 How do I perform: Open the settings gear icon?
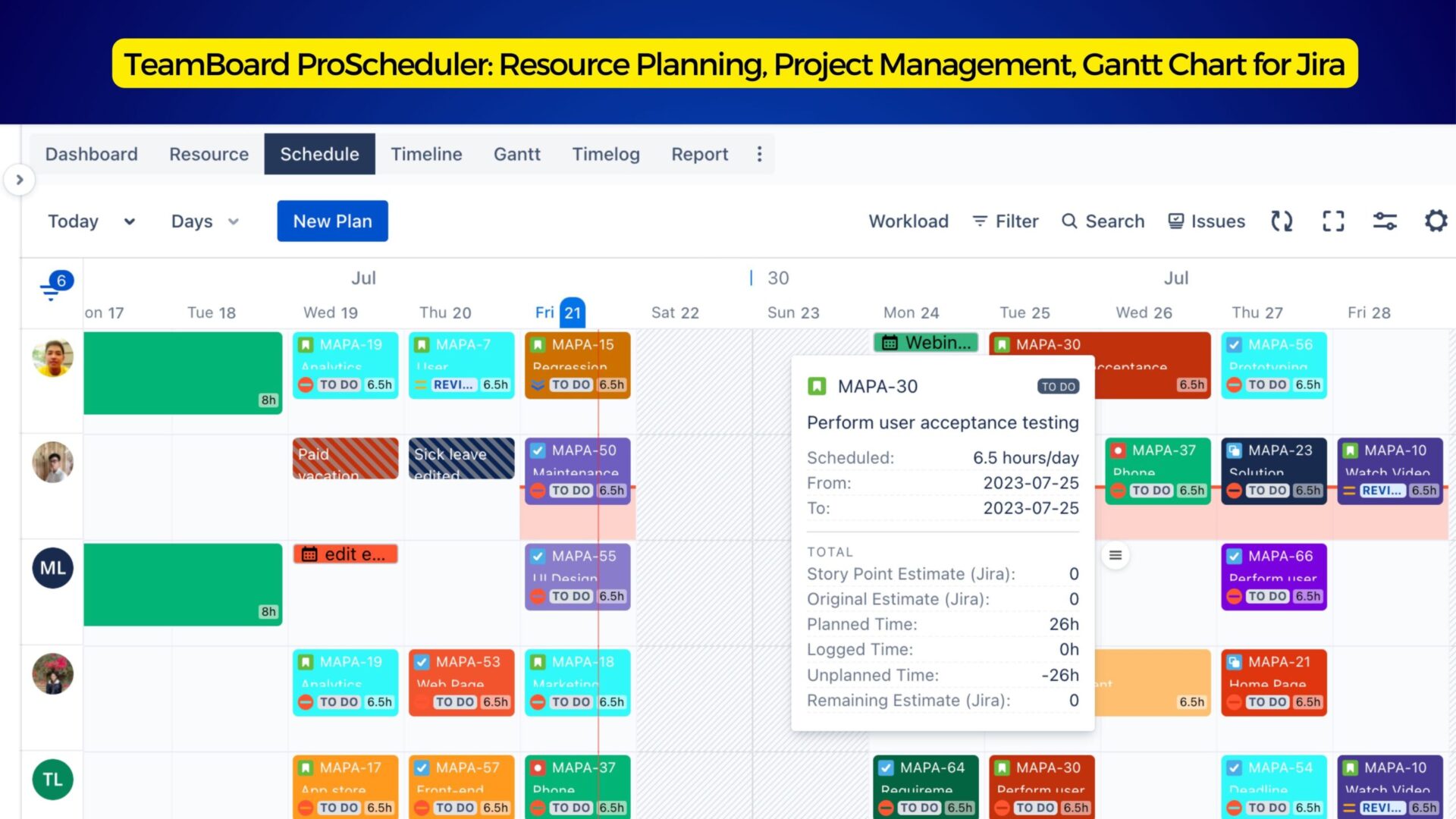click(1436, 221)
